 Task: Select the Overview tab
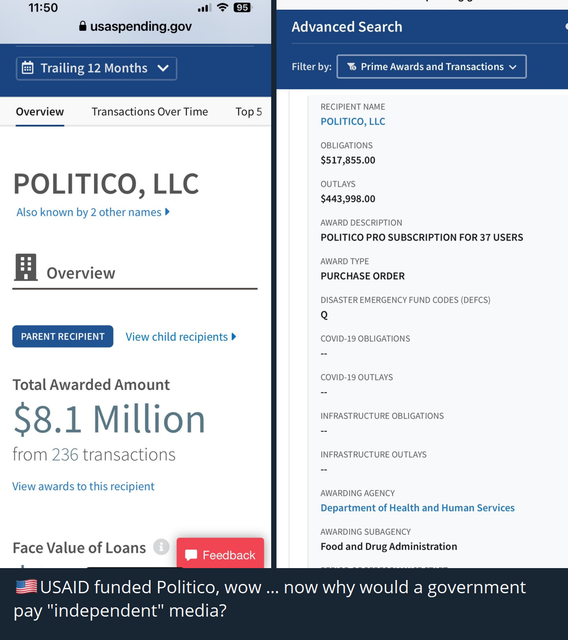click(40, 111)
